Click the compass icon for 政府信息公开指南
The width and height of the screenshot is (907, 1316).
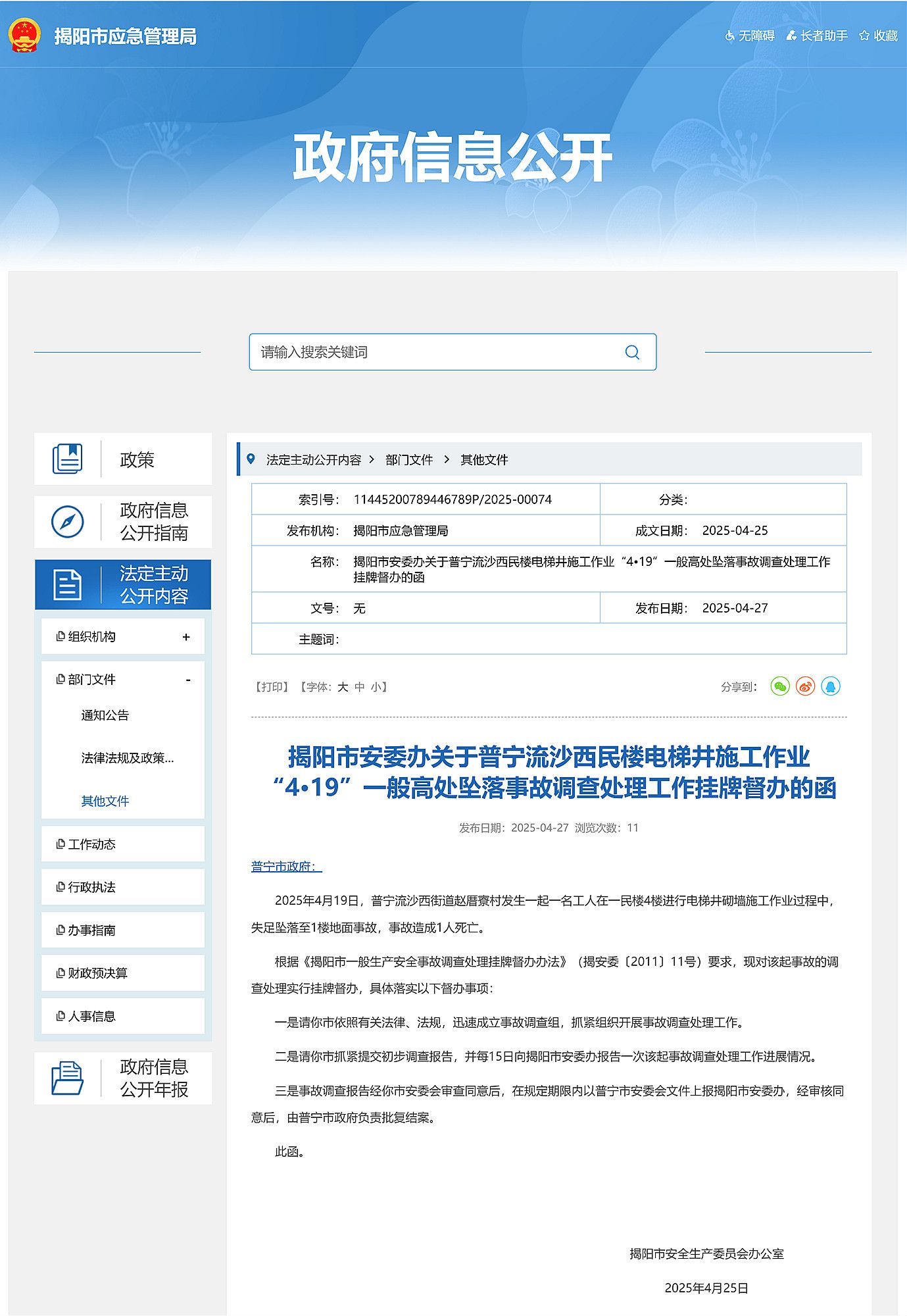point(67,522)
